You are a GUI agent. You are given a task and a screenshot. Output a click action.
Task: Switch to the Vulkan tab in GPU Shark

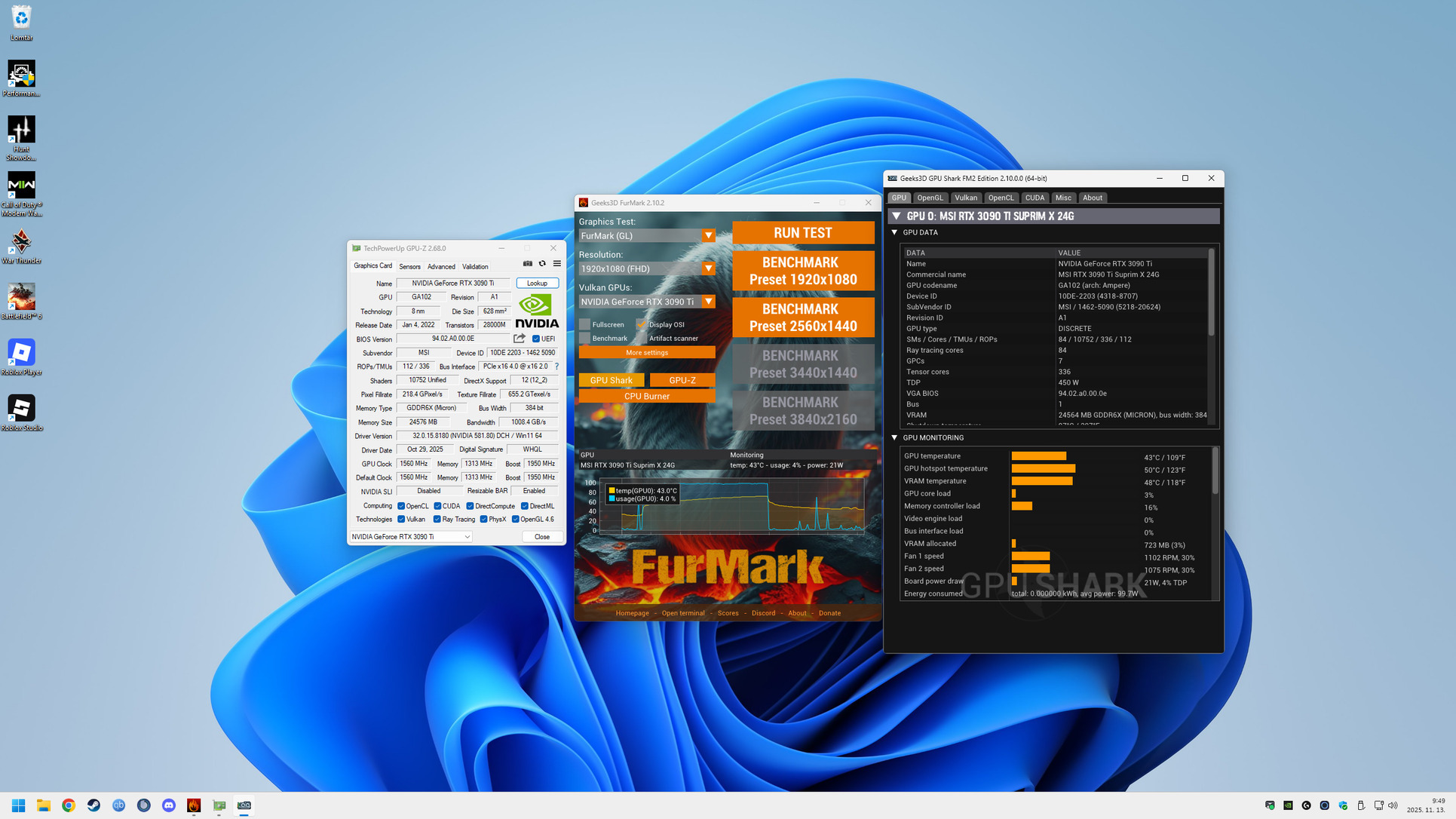click(x=965, y=198)
